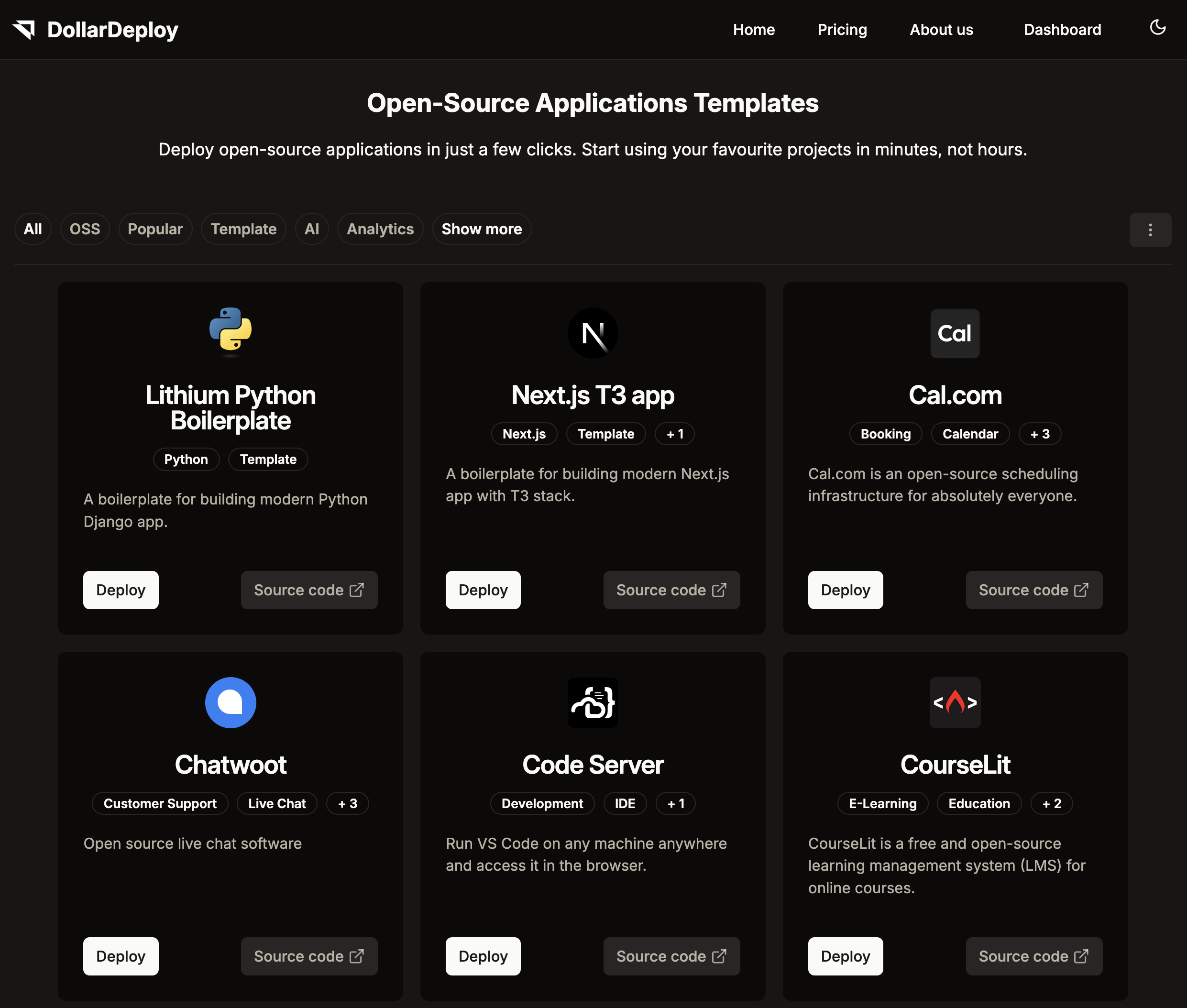
Task: Click the Development tag on Code Server
Action: pos(542,803)
